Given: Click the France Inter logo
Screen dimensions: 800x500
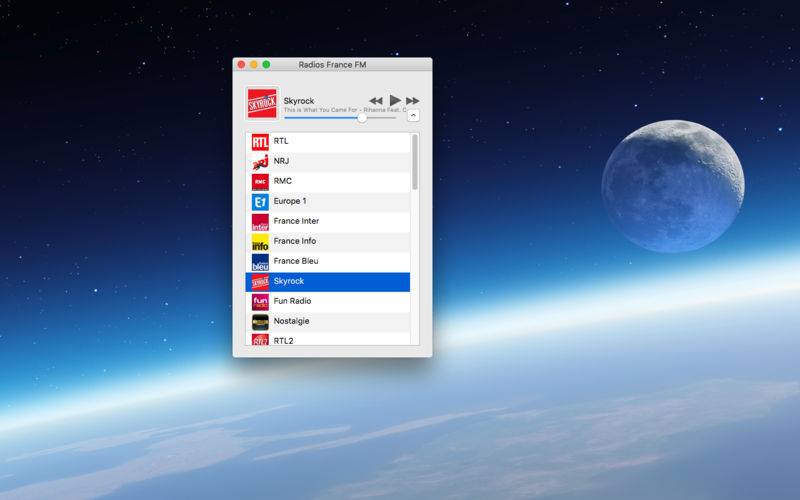Looking at the screenshot, I should (x=260, y=222).
